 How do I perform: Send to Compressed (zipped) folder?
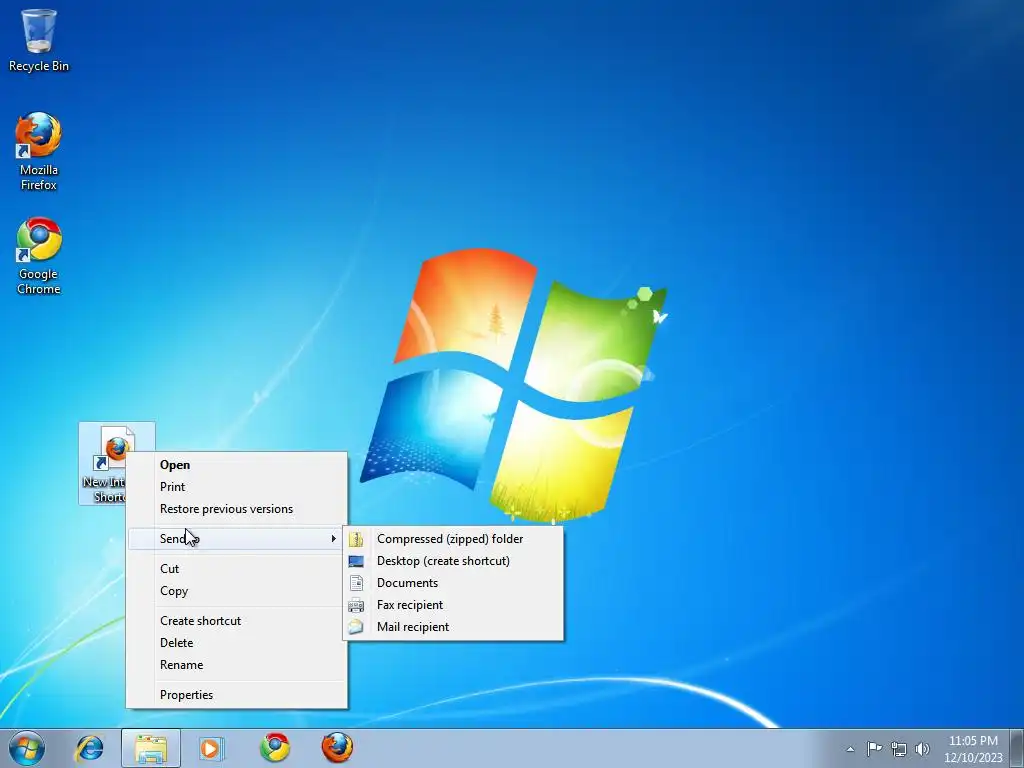click(453, 539)
